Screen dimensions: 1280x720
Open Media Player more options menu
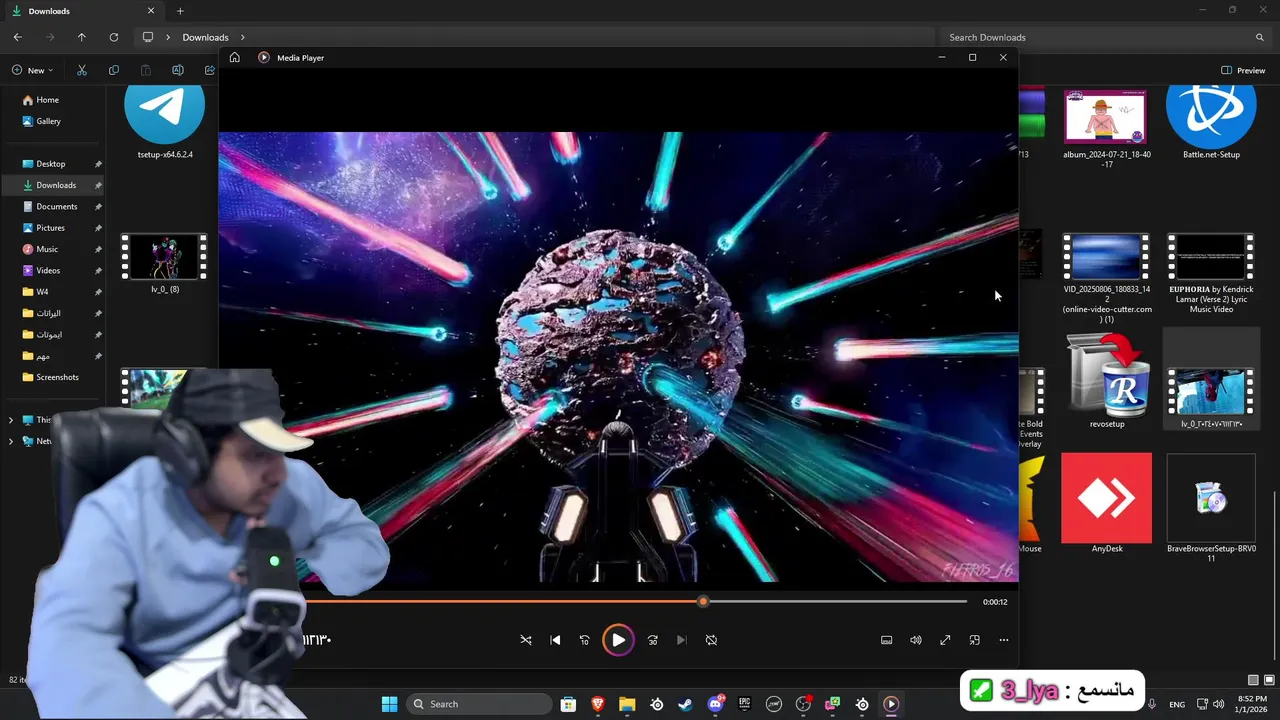(x=1003, y=640)
